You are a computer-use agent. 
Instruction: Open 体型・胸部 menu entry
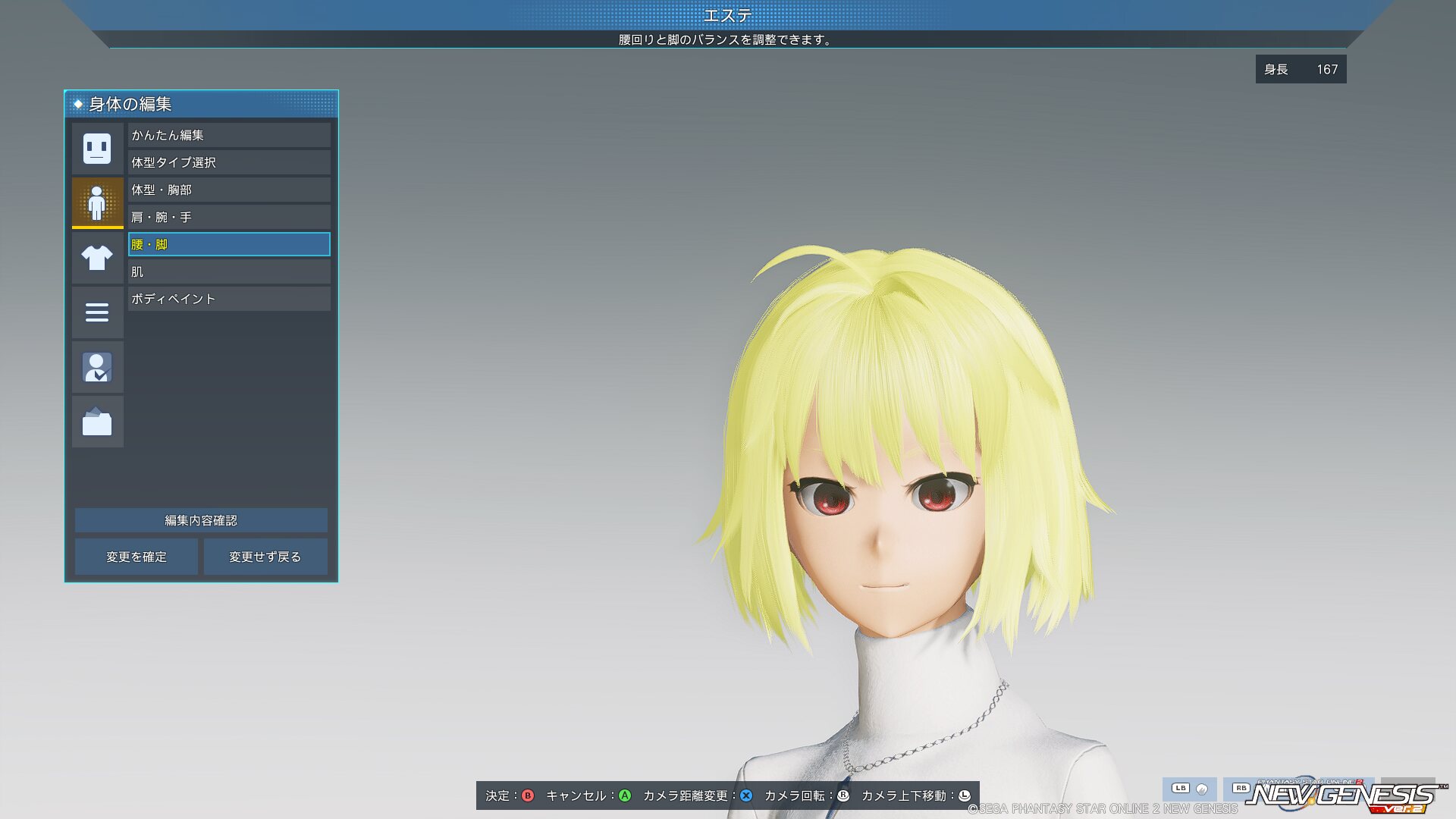coord(229,190)
